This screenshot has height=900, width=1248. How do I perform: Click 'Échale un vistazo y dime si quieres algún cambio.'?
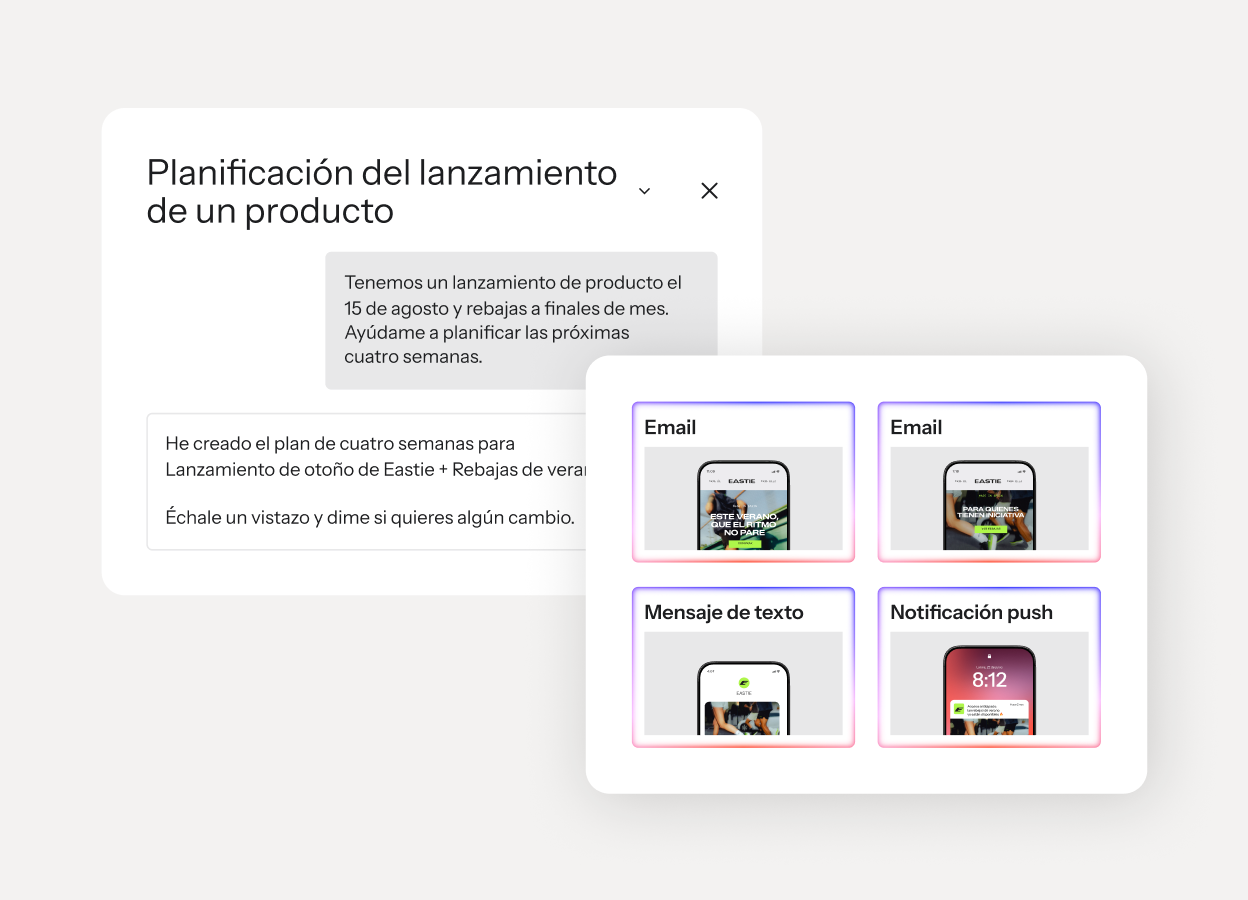(x=370, y=517)
